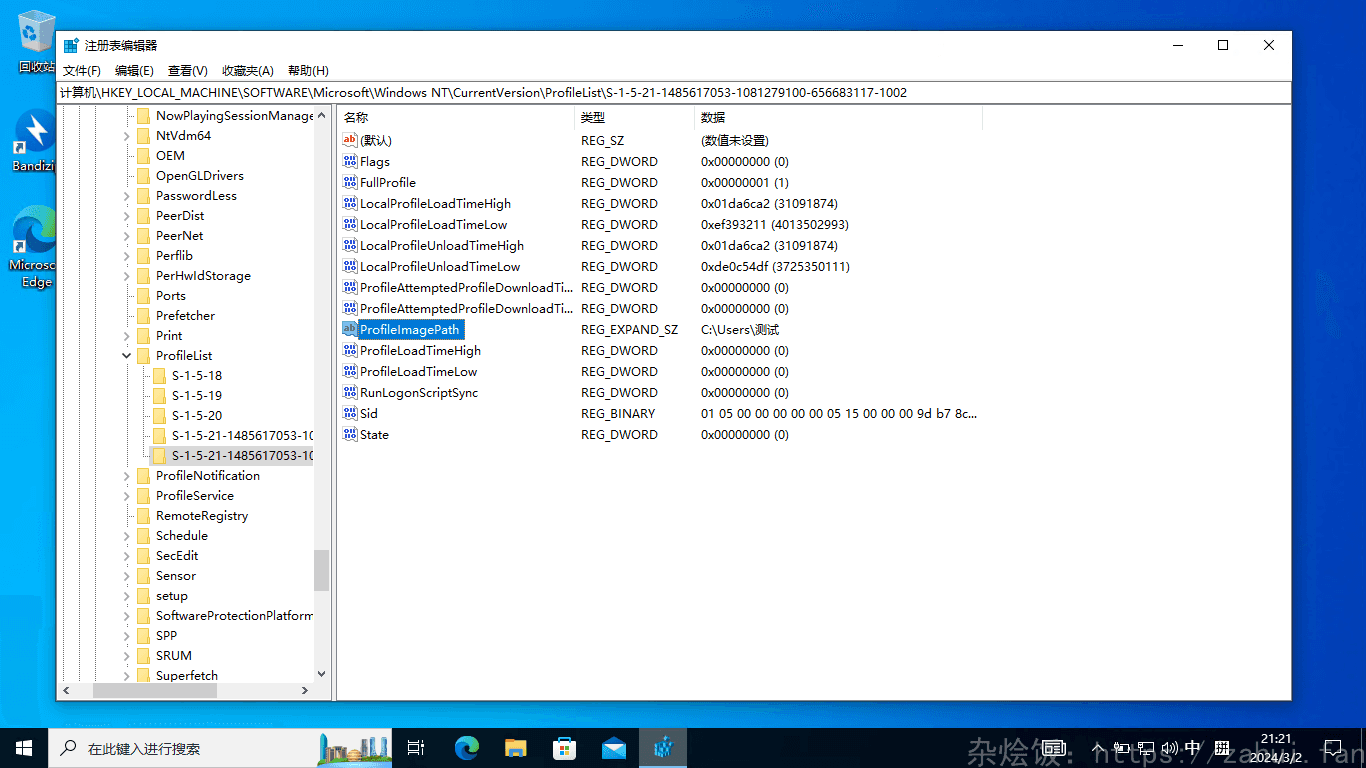Screen dimensions: 1366x768
Task: Click the S-1-5-18 folder icon in tree
Action: pos(159,376)
